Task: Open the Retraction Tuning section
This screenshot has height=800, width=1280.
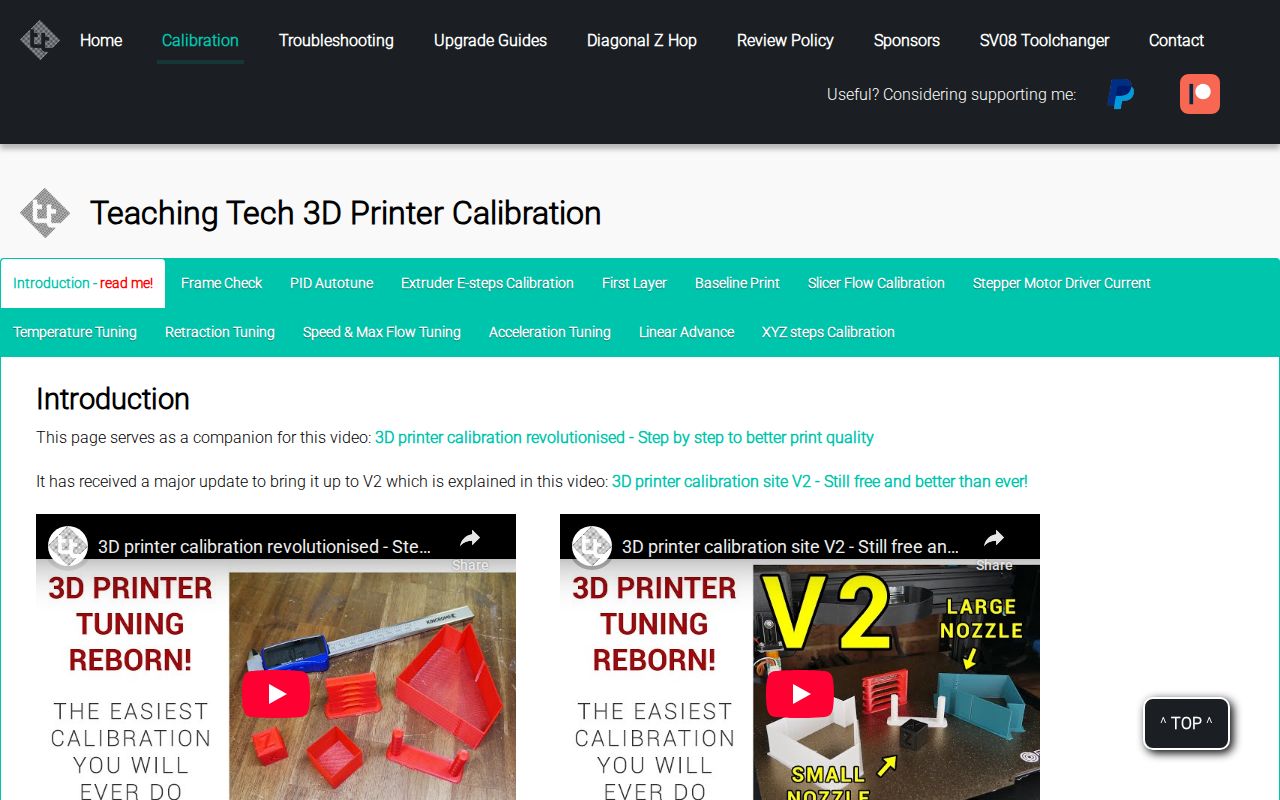Action: (x=219, y=331)
